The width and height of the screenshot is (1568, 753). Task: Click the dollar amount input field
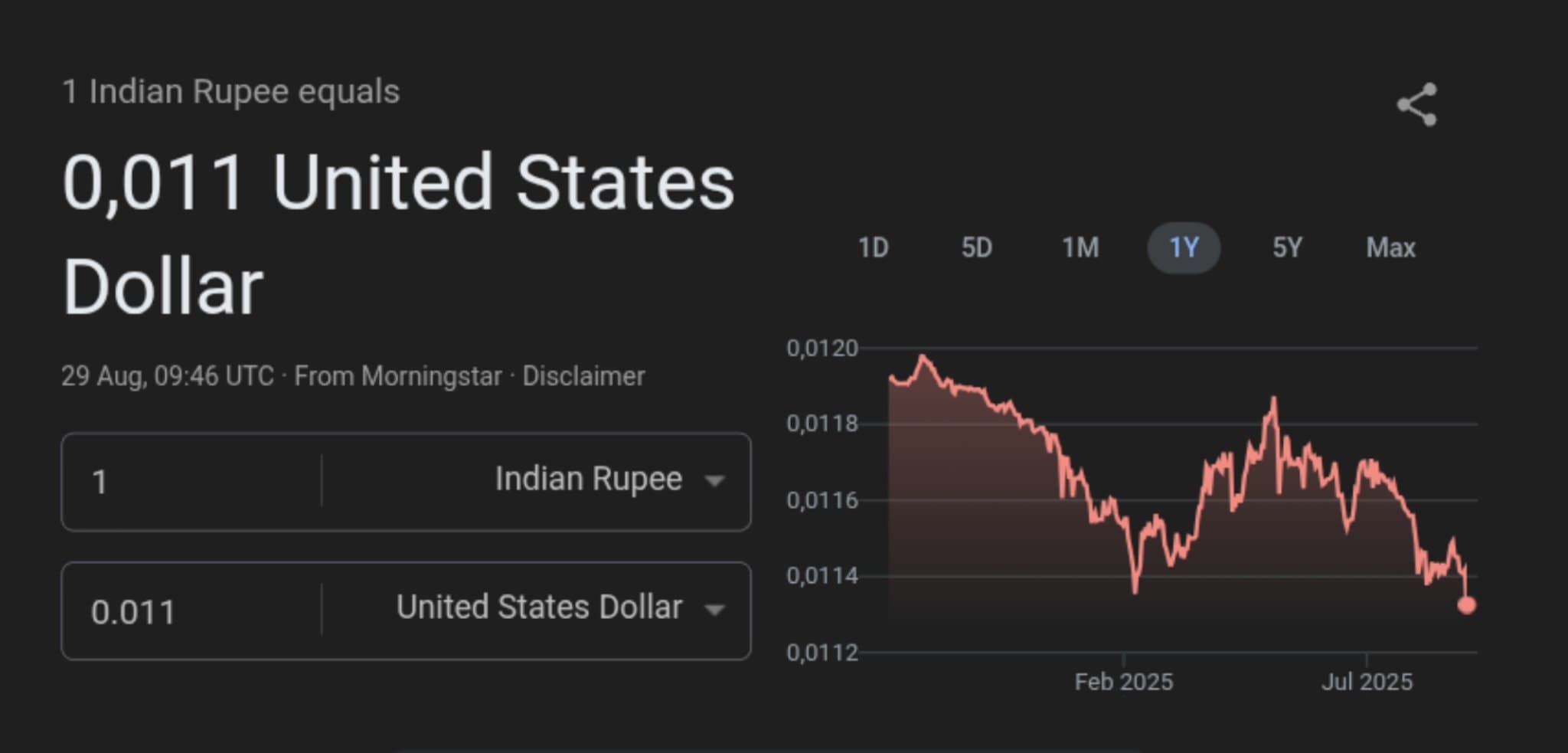pyautogui.click(x=191, y=610)
